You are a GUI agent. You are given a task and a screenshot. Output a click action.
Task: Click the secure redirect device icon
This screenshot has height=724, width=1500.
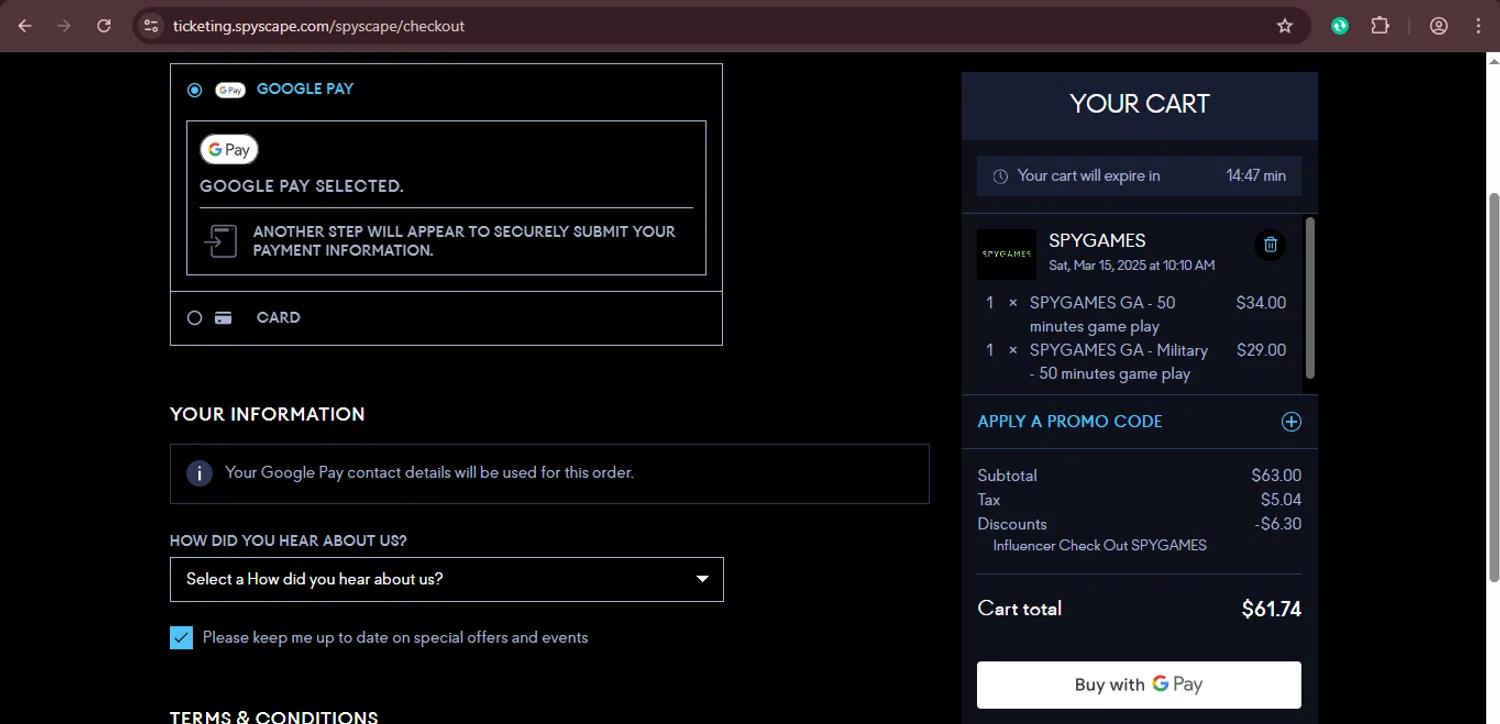click(220, 241)
